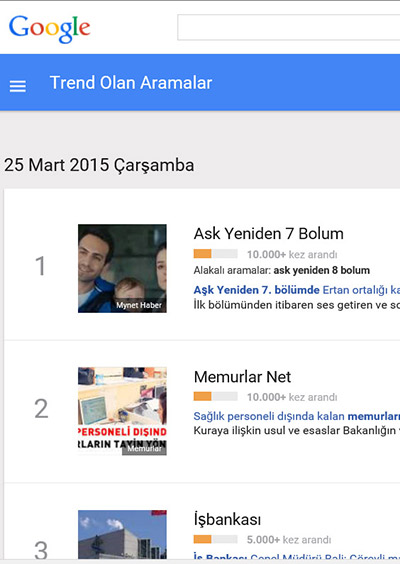Click rank number 3

(41, 551)
